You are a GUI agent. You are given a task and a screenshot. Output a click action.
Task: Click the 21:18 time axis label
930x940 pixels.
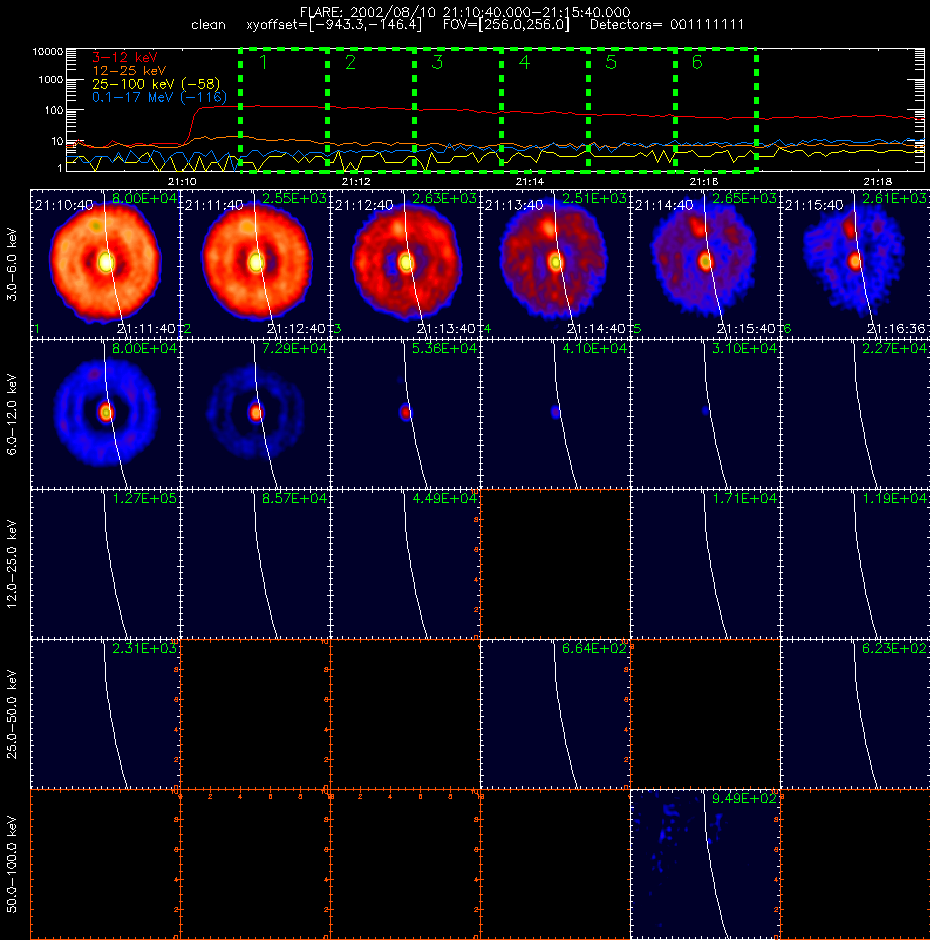click(878, 181)
